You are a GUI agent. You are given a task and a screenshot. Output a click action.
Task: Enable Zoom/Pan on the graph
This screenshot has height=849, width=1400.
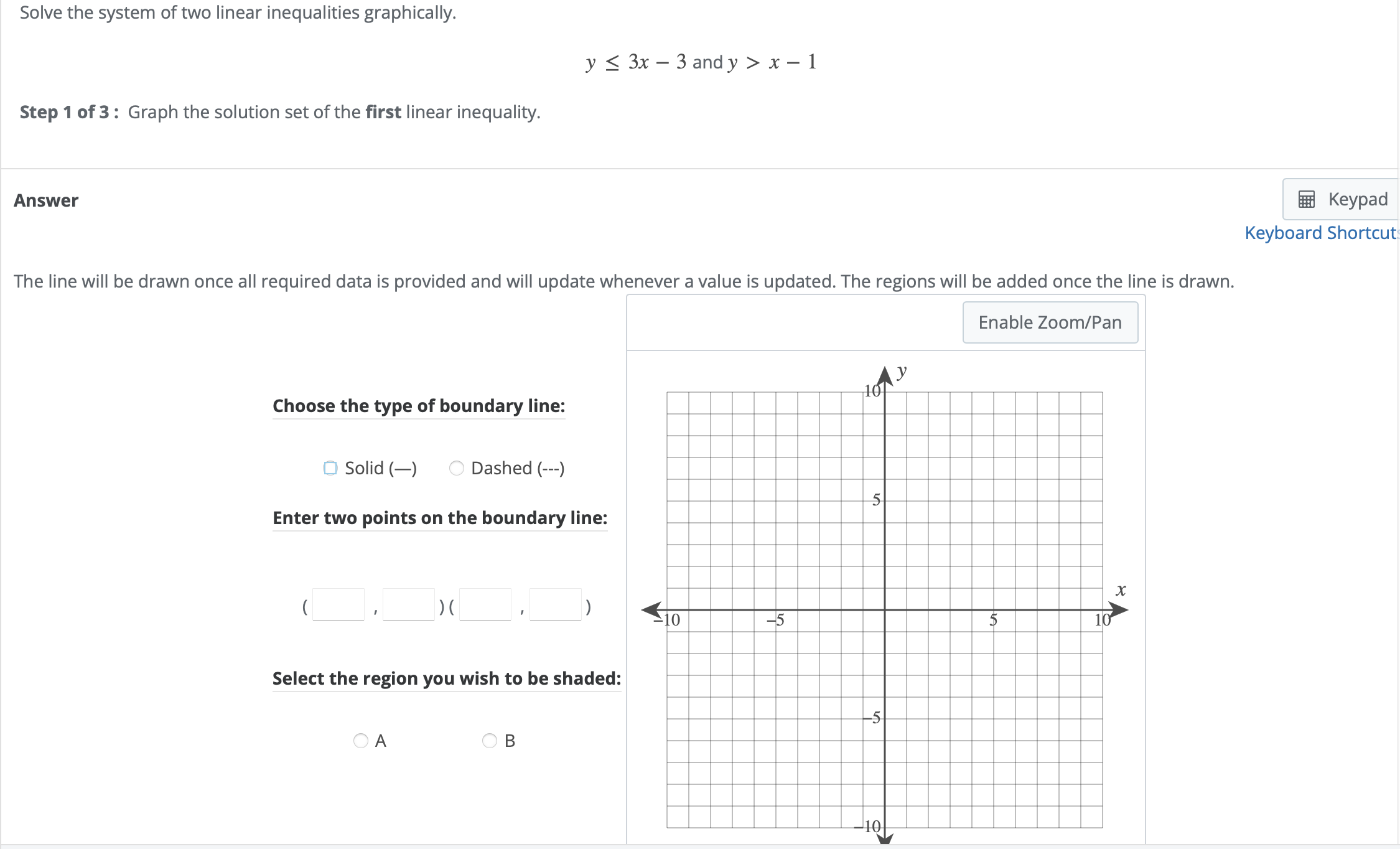coord(1050,322)
